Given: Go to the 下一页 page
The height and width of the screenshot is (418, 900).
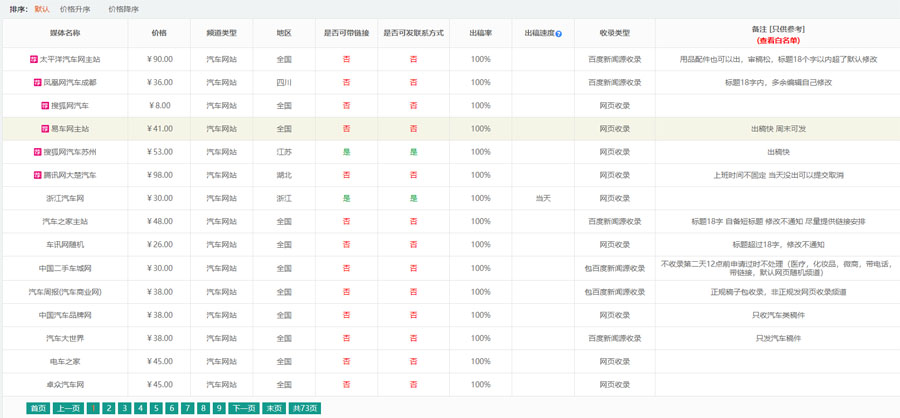Looking at the screenshot, I should pos(244,408).
